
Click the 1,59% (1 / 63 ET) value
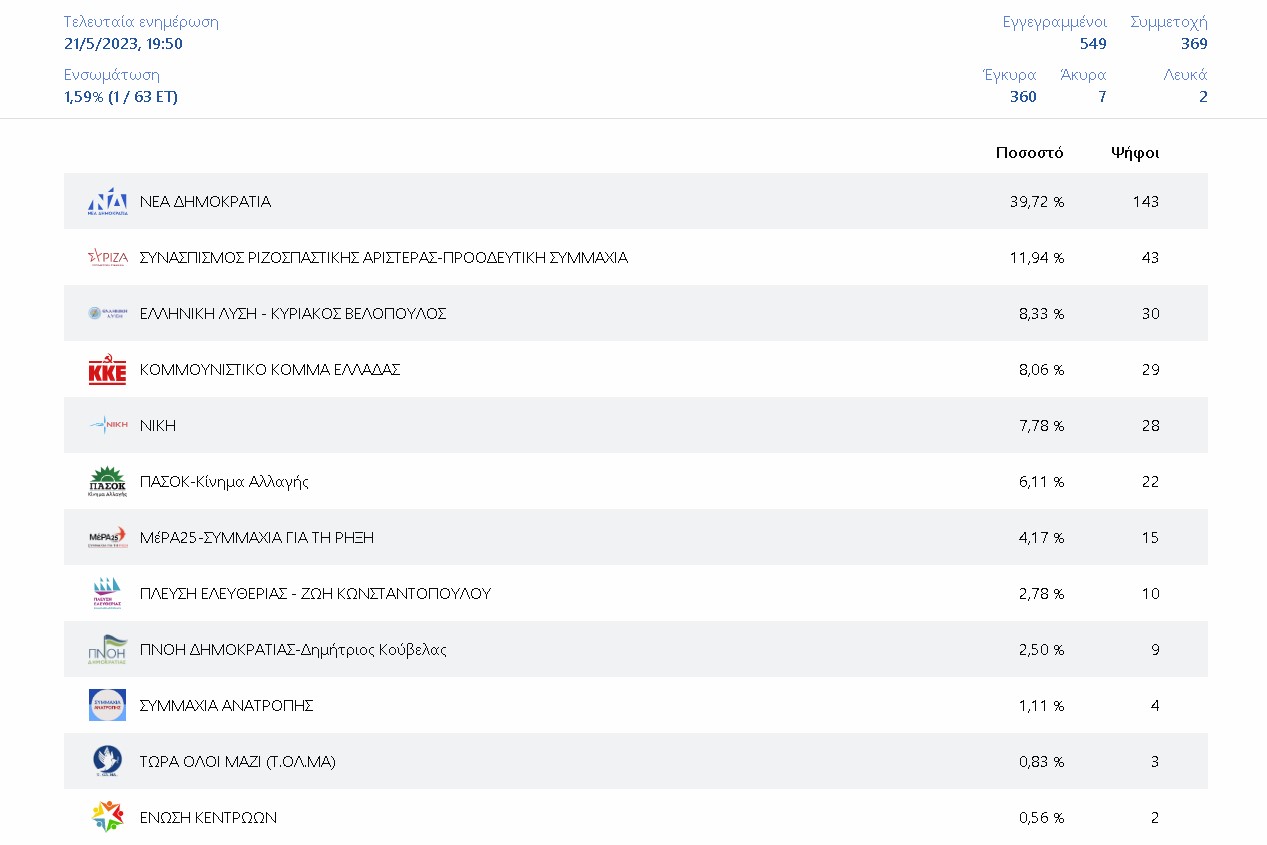click(x=121, y=97)
